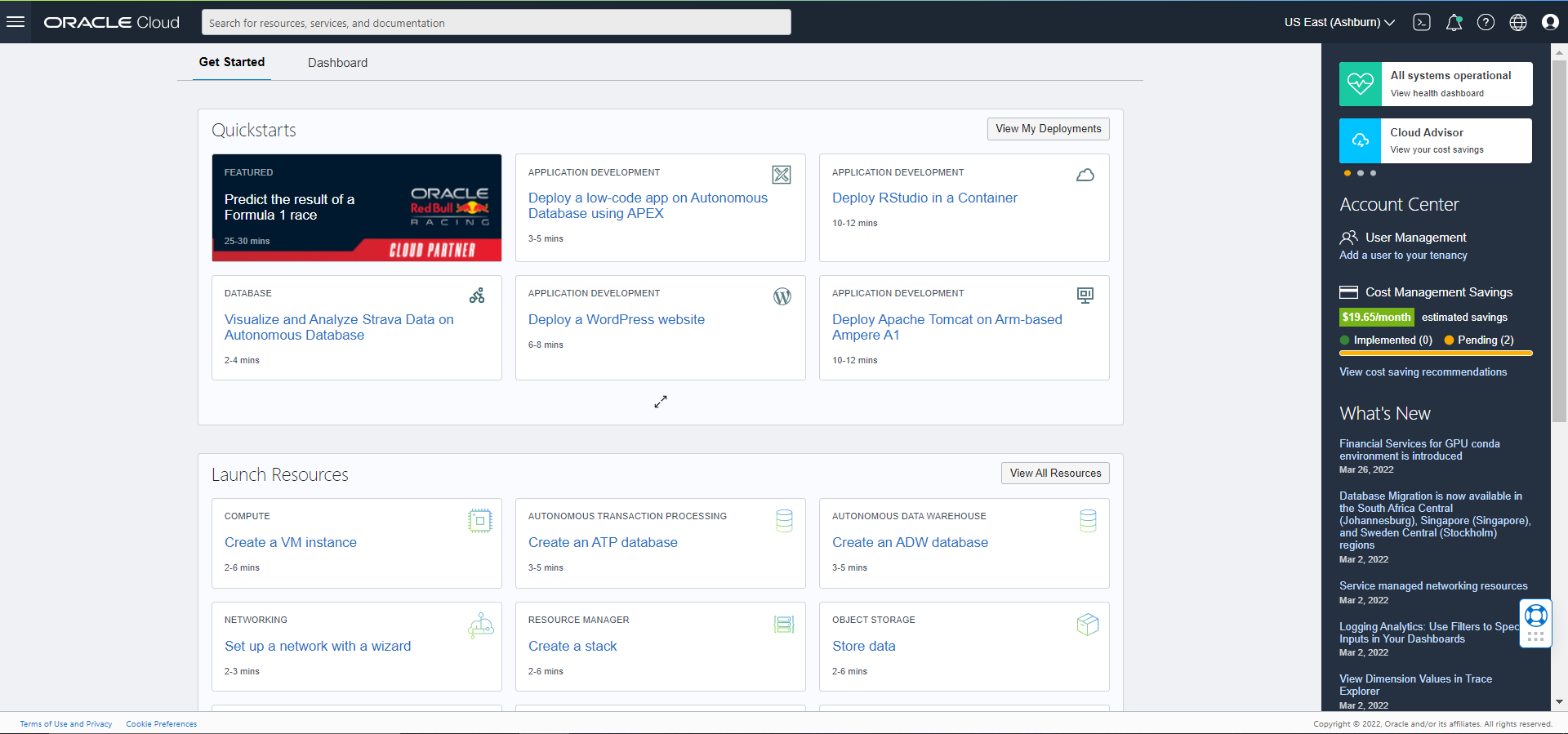Viewport: 1568px width, 734px height.
Task: Select the third carousel dot indicator
Action: [1374, 173]
